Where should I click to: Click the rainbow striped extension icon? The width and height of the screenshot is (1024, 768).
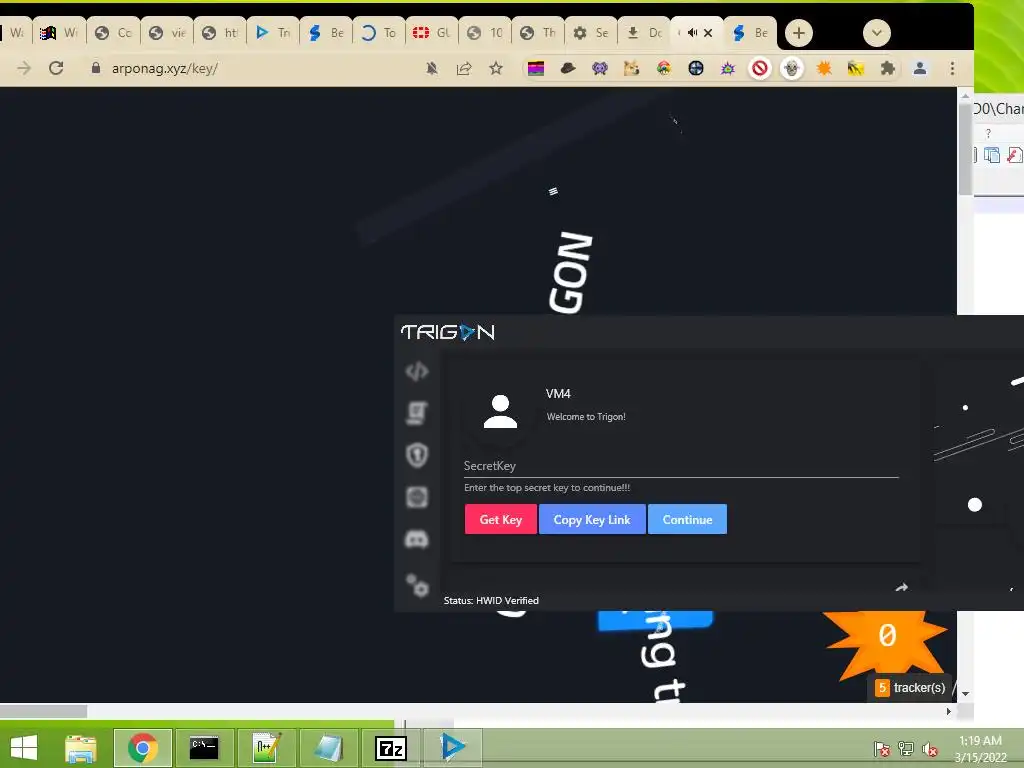(x=536, y=68)
